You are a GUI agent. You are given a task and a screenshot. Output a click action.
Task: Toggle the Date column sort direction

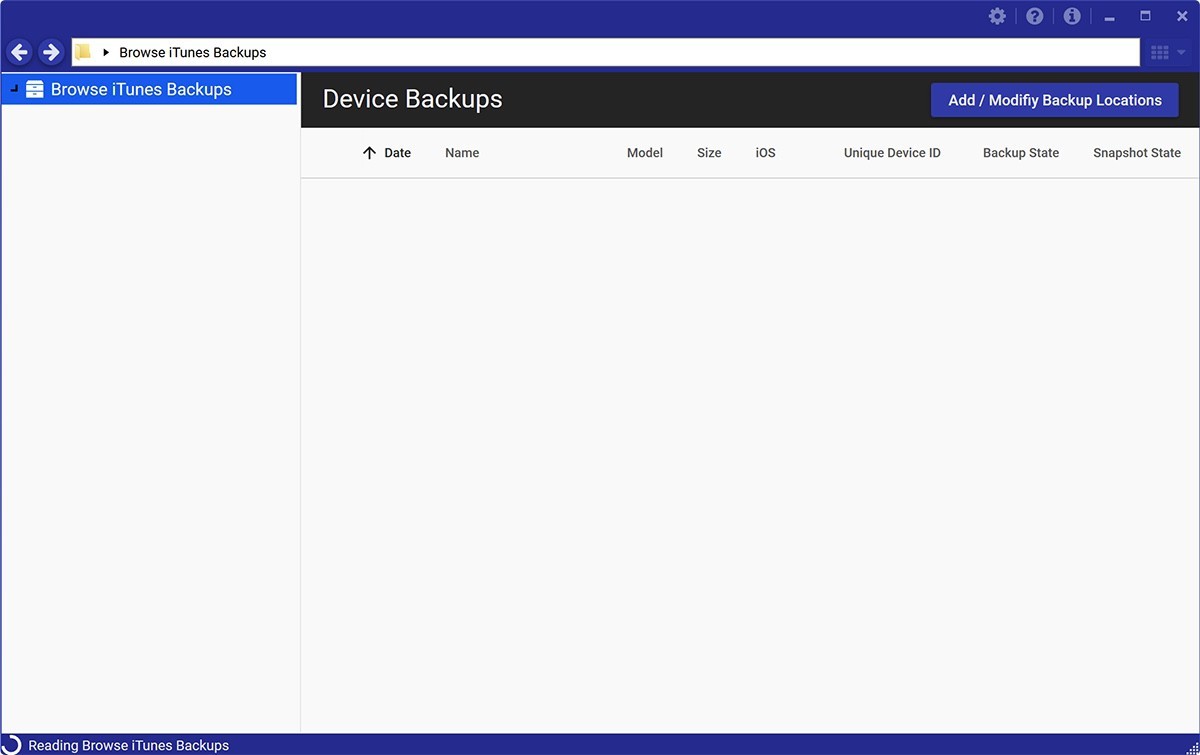(x=368, y=152)
